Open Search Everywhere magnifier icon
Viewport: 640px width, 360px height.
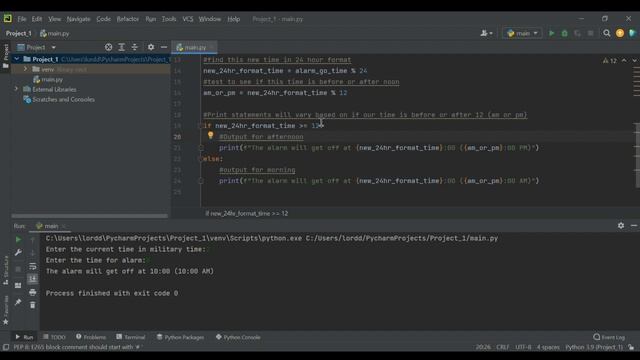[x=607, y=33]
